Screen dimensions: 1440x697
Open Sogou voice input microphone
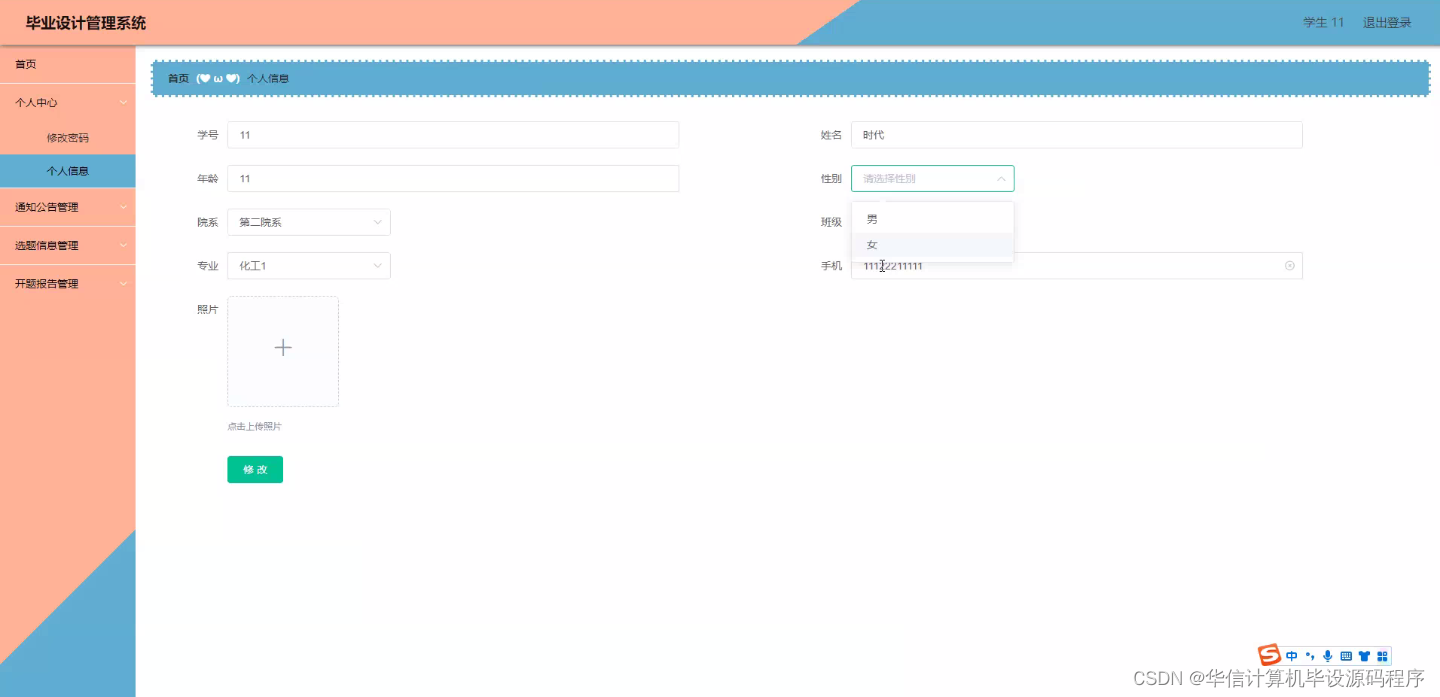(x=1328, y=656)
